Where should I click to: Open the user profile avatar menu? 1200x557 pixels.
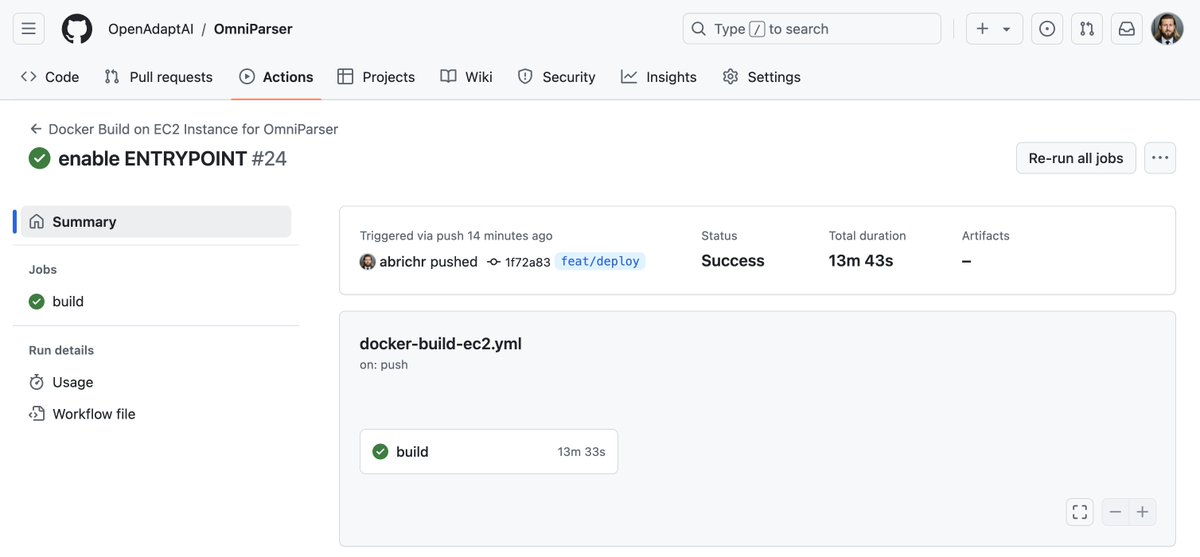tap(1167, 29)
